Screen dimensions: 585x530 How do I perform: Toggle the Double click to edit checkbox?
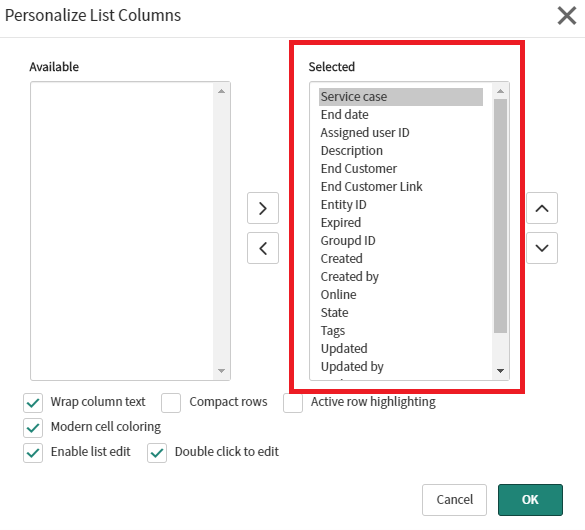[157, 452]
